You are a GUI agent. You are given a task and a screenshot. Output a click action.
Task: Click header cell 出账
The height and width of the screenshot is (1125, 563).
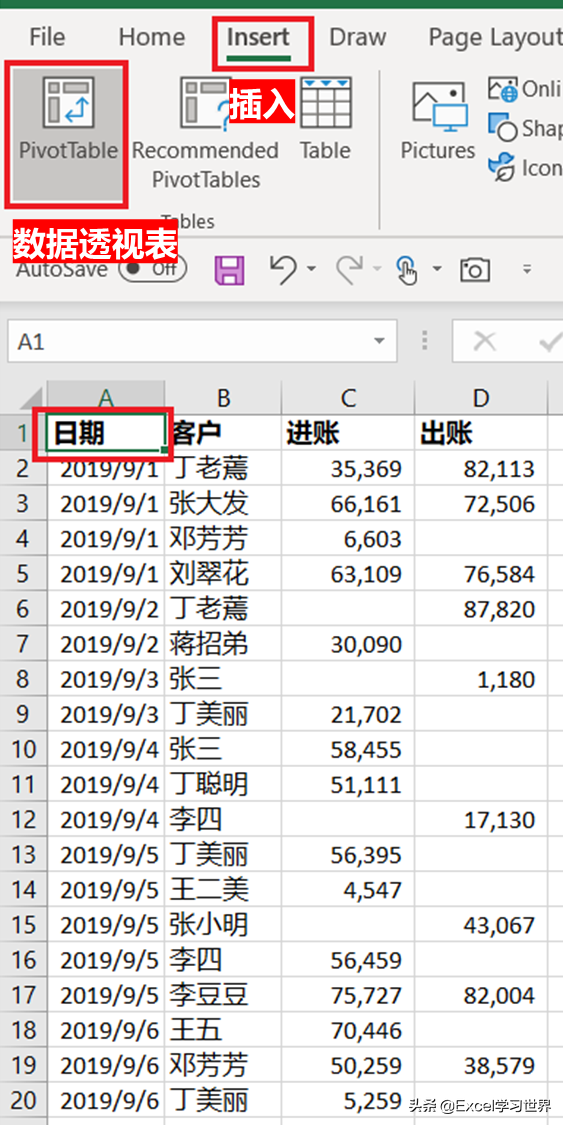point(481,433)
